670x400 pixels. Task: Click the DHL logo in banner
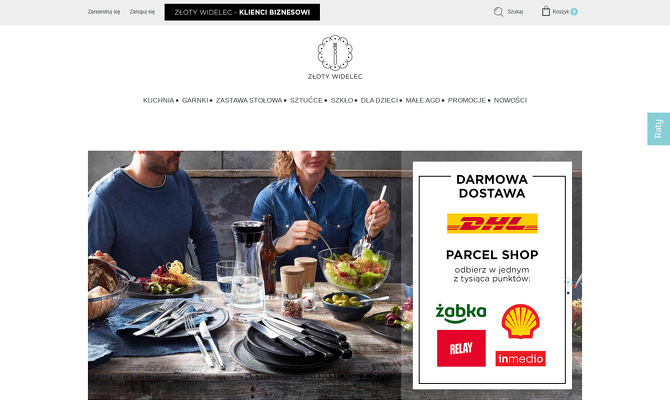(492, 224)
